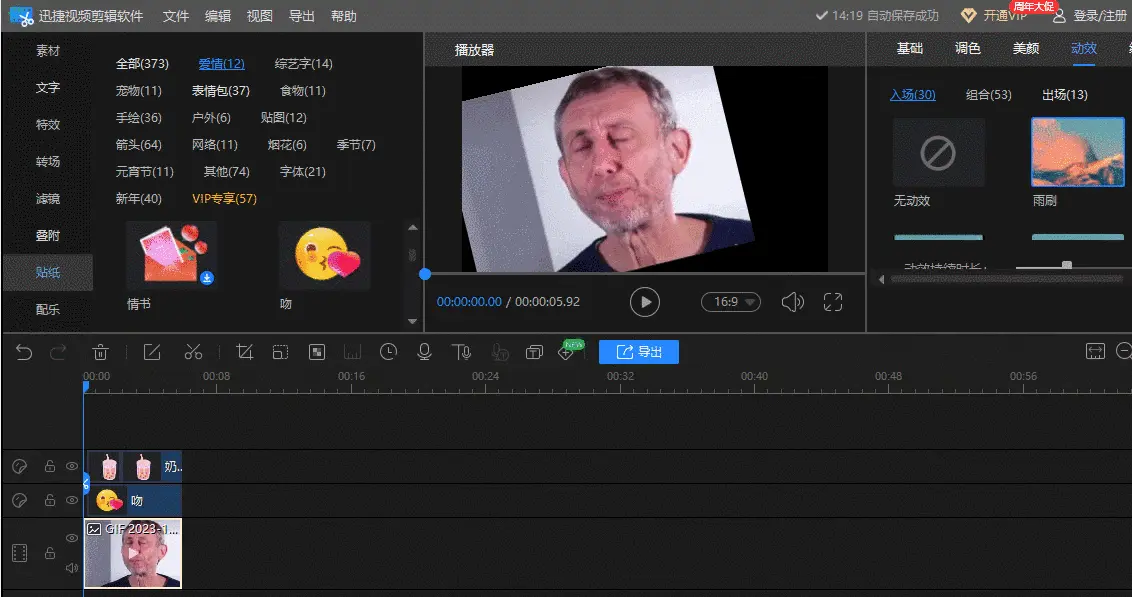Open the 导出 menu in menu bar
Viewport: 1132px width, 597px height.
coord(301,16)
